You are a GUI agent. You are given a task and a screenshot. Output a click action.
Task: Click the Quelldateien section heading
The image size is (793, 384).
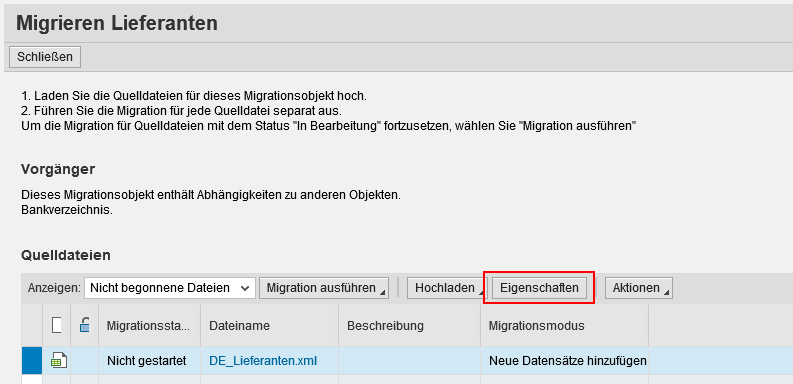coord(66,255)
